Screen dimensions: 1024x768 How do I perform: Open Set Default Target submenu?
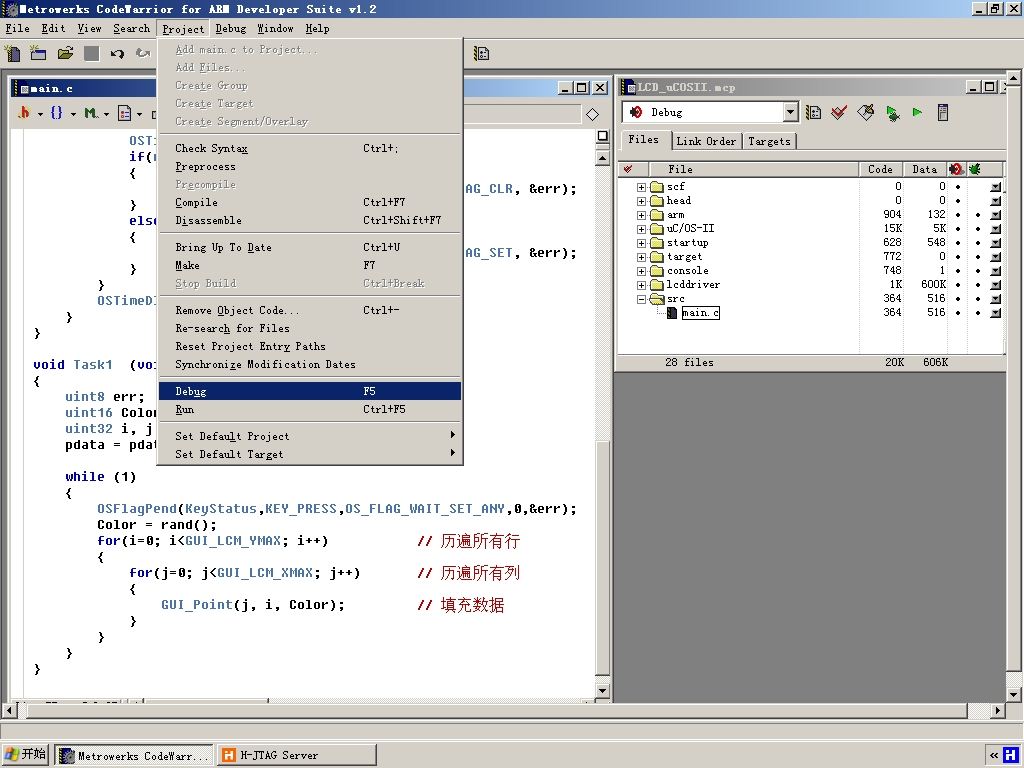click(x=310, y=454)
